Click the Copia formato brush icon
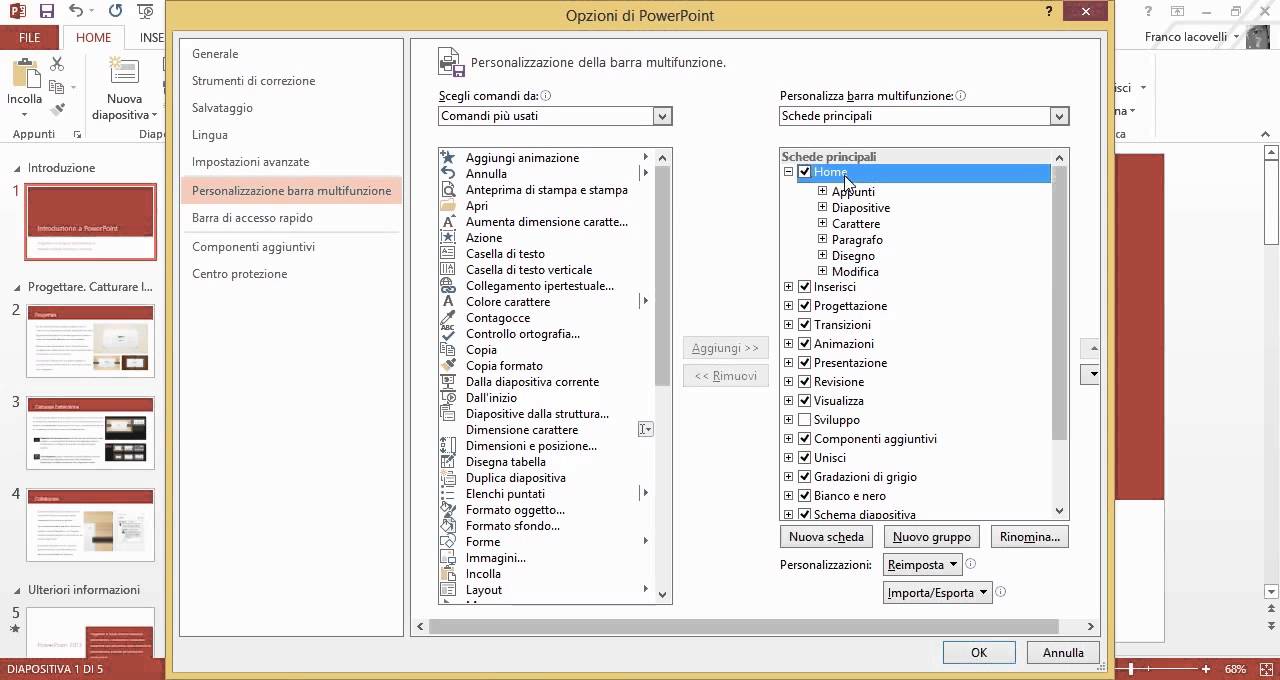 448,366
